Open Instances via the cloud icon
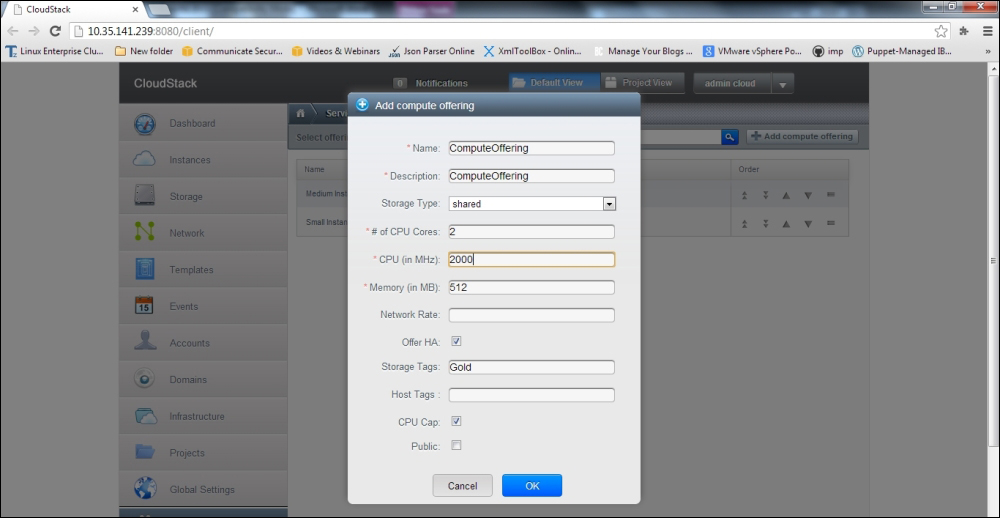This screenshot has height=518, width=1000. click(x=145, y=160)
